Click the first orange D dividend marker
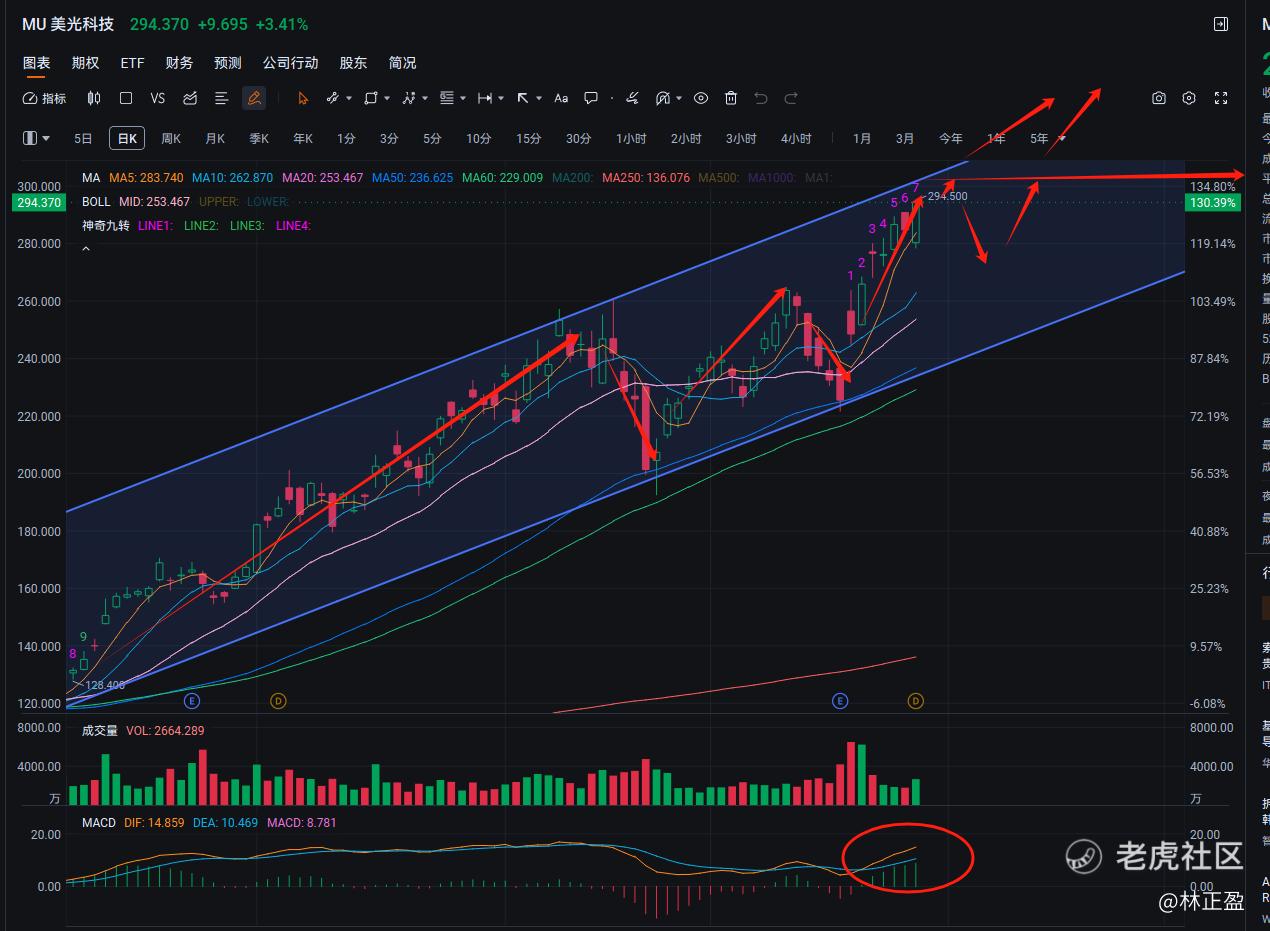This screenshot has width=1270, height=931. 278,701
